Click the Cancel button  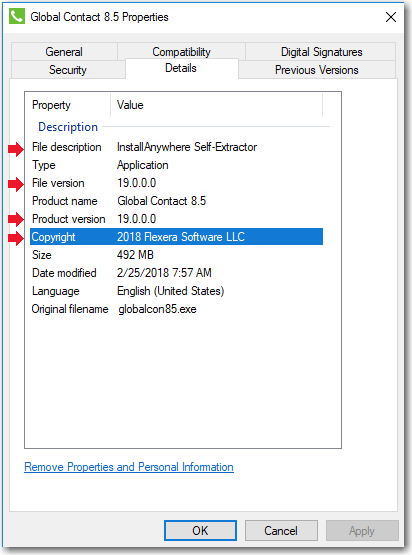(281, 531)
